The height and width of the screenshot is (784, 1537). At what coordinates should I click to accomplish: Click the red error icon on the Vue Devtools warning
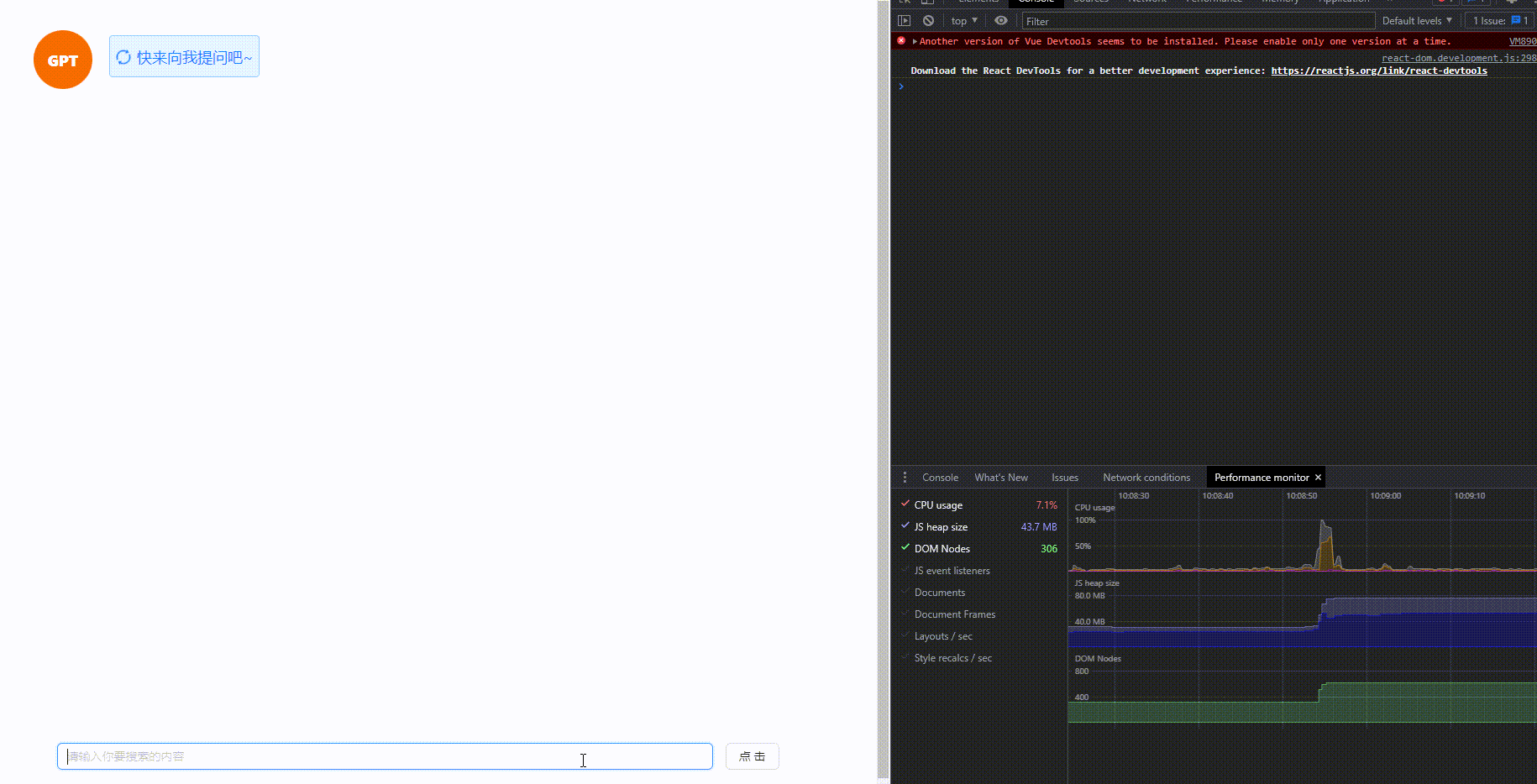(901, 40)
